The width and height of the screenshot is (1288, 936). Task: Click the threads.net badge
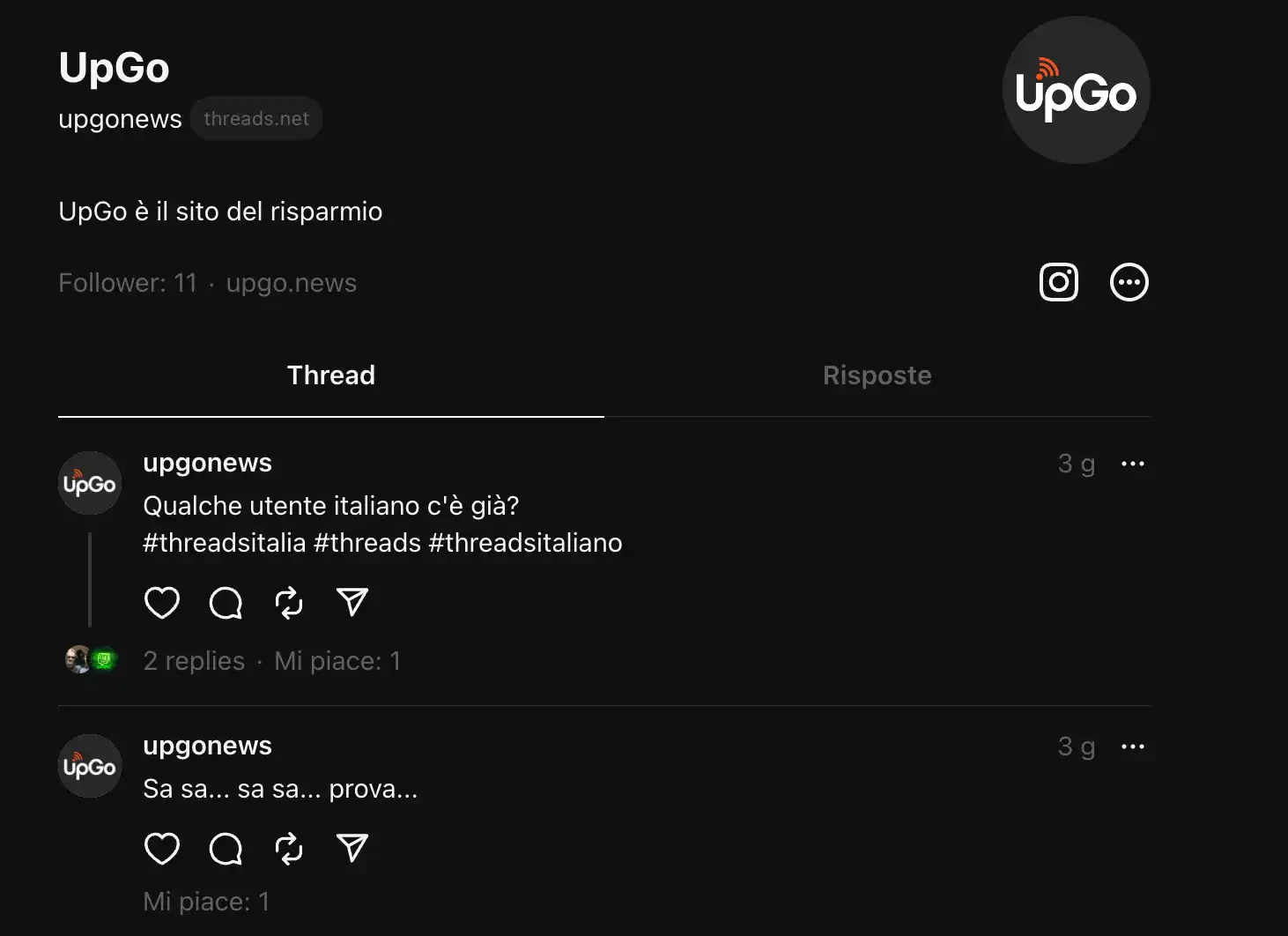[256, 119]
